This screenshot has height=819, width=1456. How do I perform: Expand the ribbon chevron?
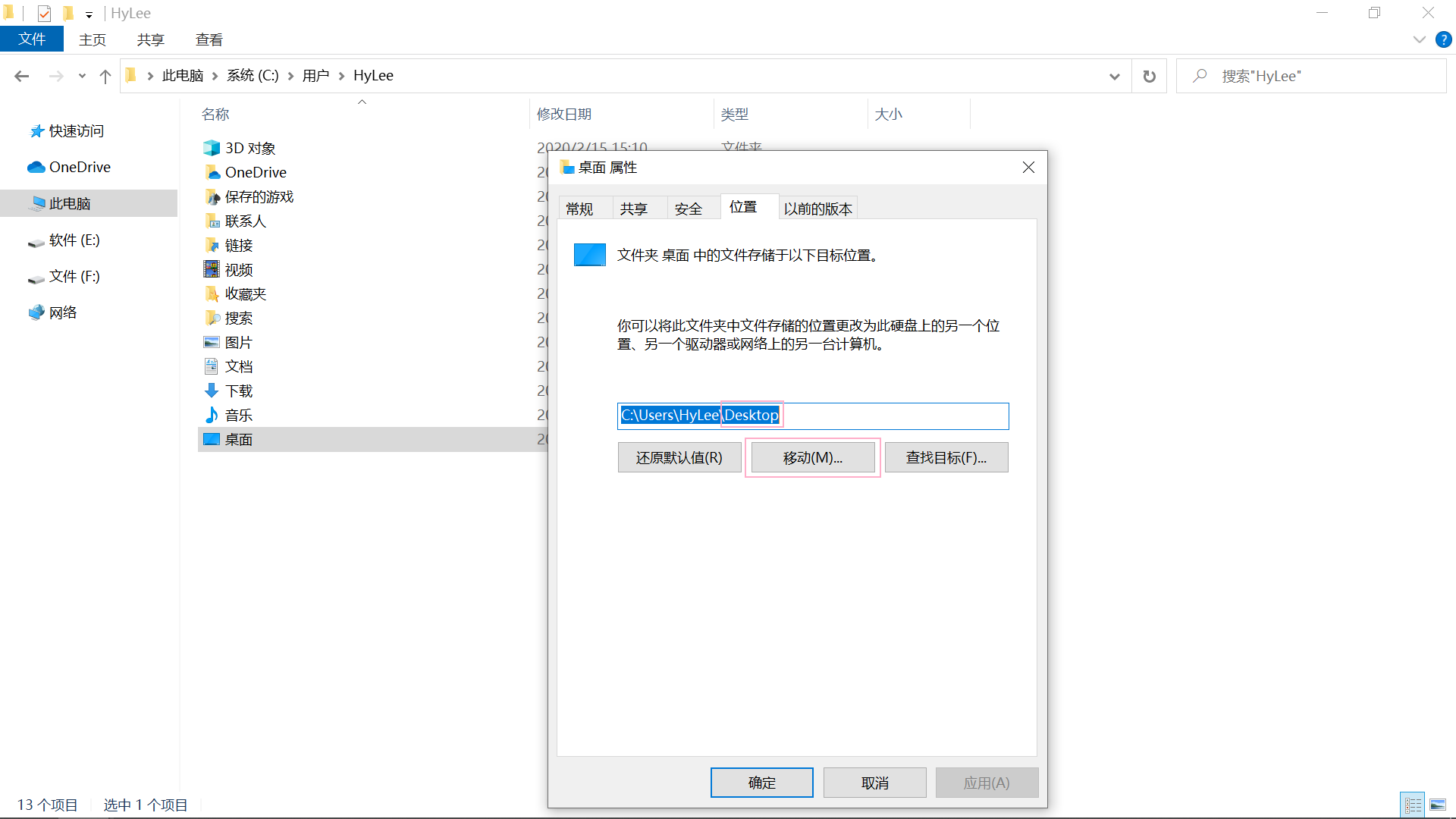click(1419, 40)
